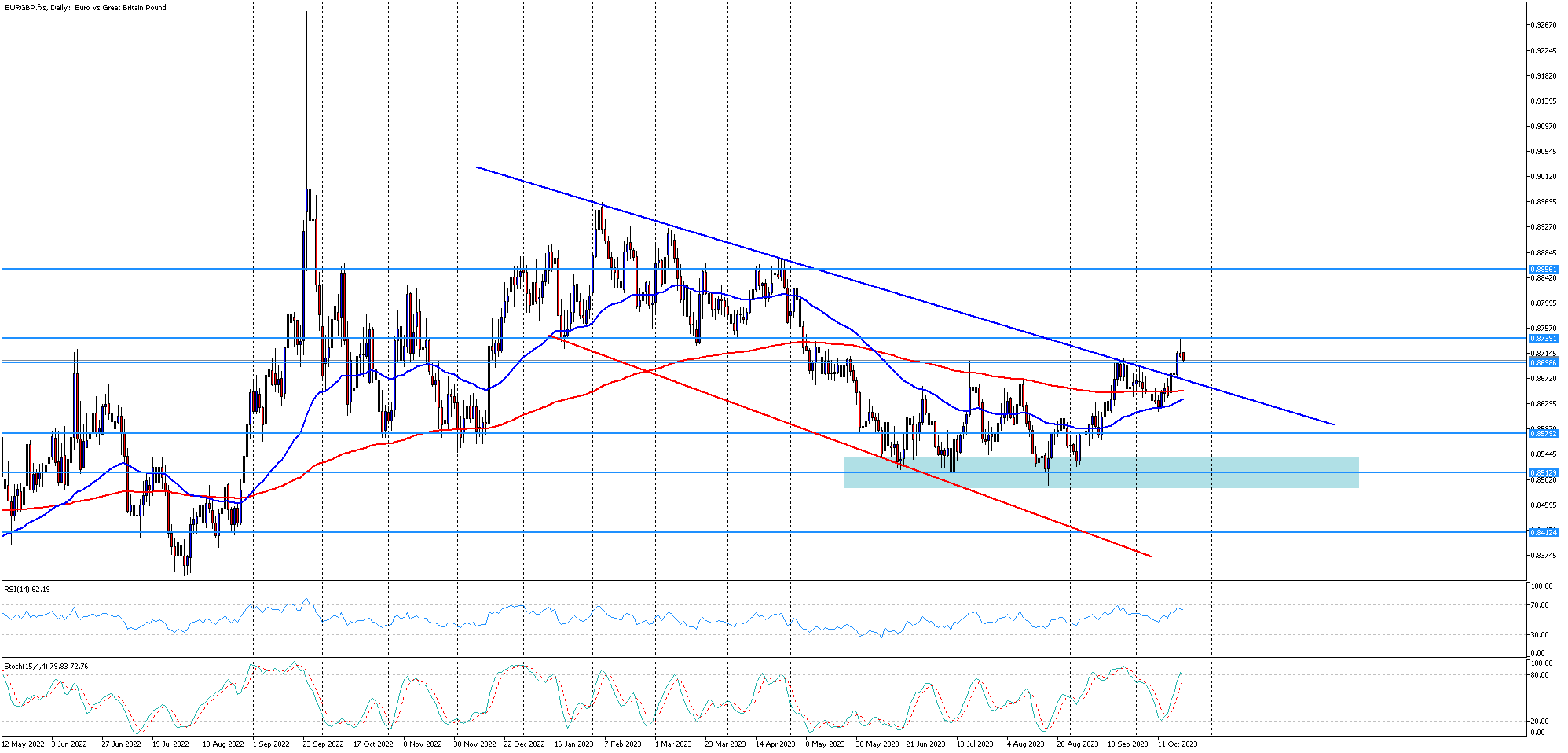Click the RSI 70.00 scale level

[1541, 605]
